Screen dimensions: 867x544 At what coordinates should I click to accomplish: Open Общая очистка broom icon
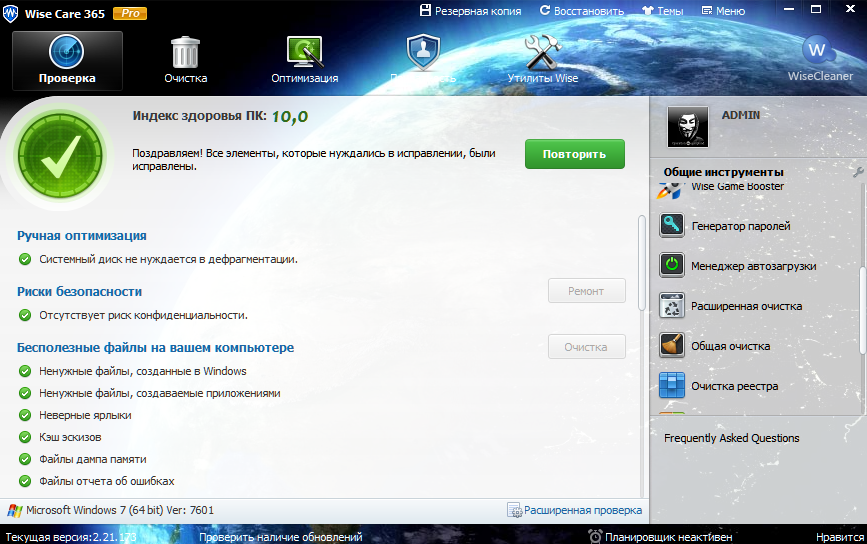click(672, 346)
